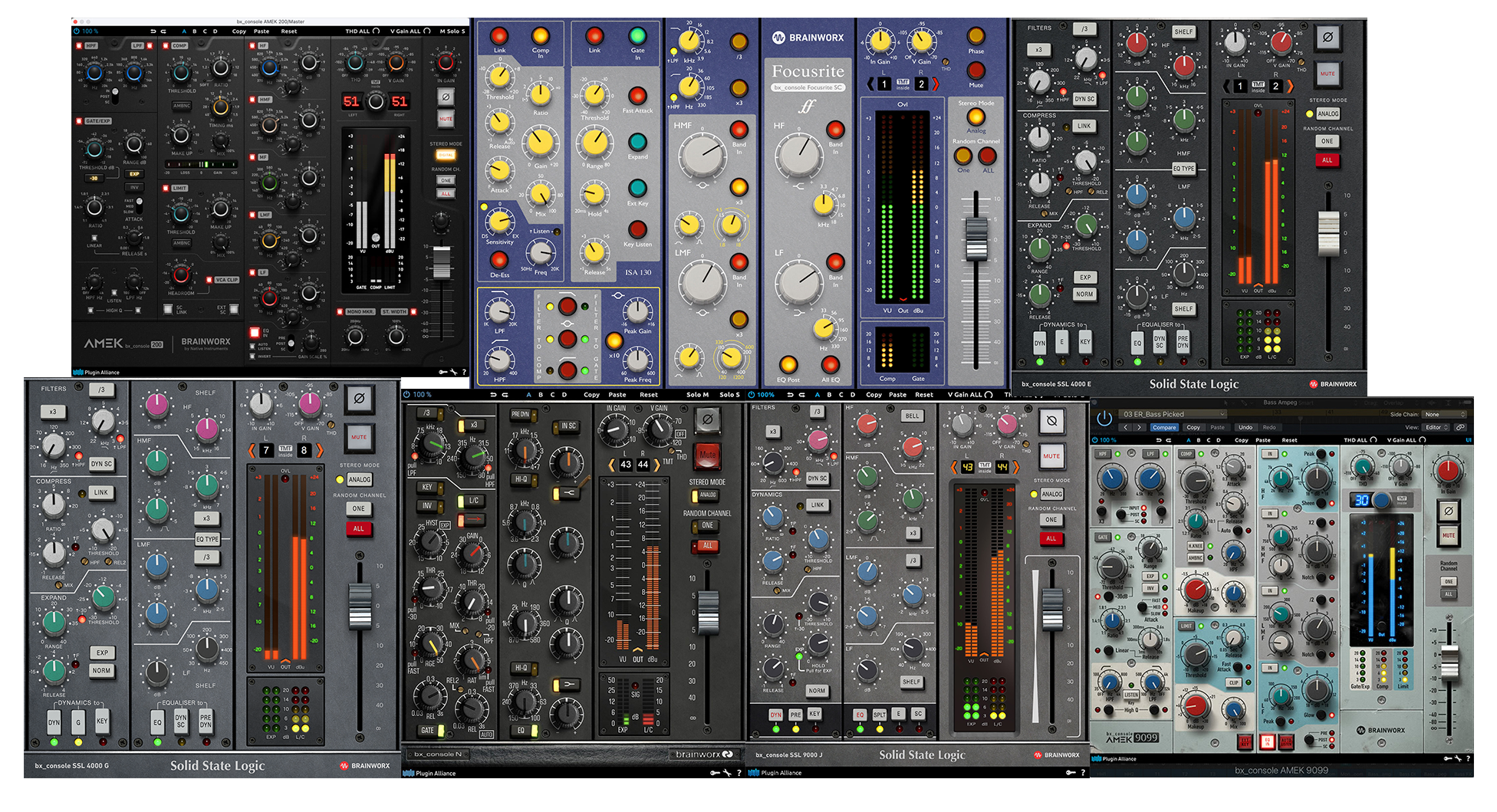This screenshot has width=1497, height=812.
Task: Click TMT next channel arrow in SSL 4000 G
Action: pos(320,450)
